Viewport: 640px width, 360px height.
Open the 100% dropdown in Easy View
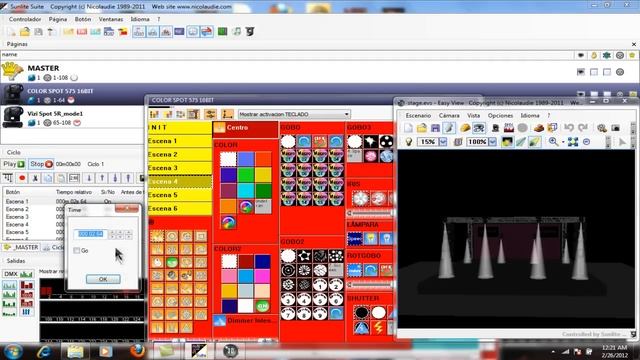493,142
